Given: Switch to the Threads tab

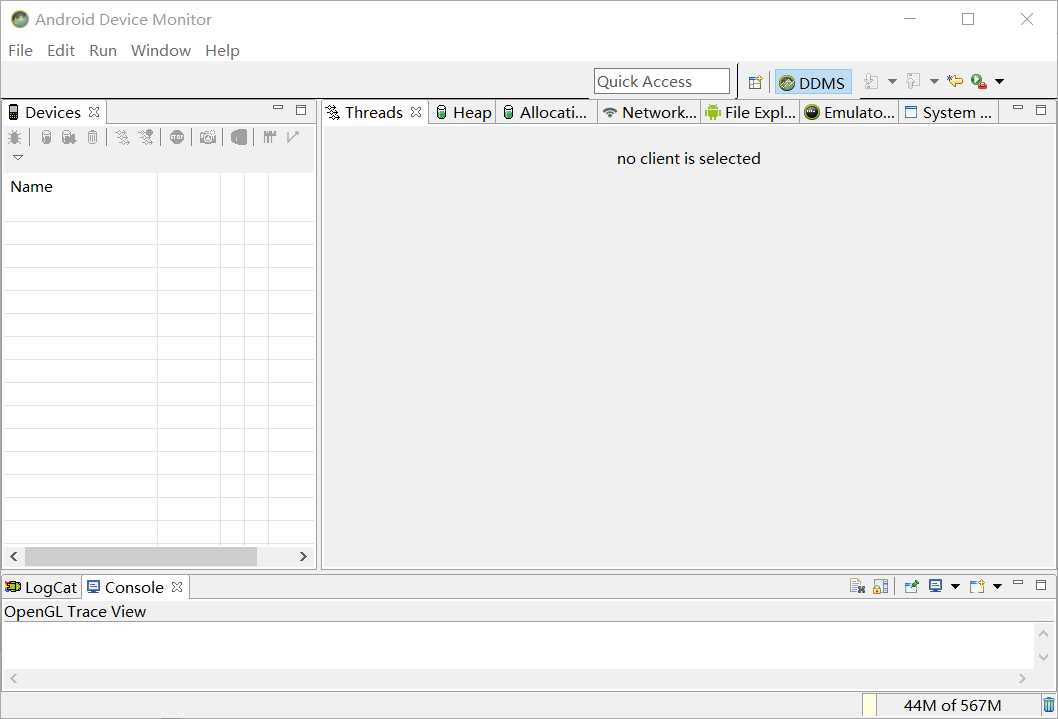Looking at the screenshot, I should pos(373,113).
